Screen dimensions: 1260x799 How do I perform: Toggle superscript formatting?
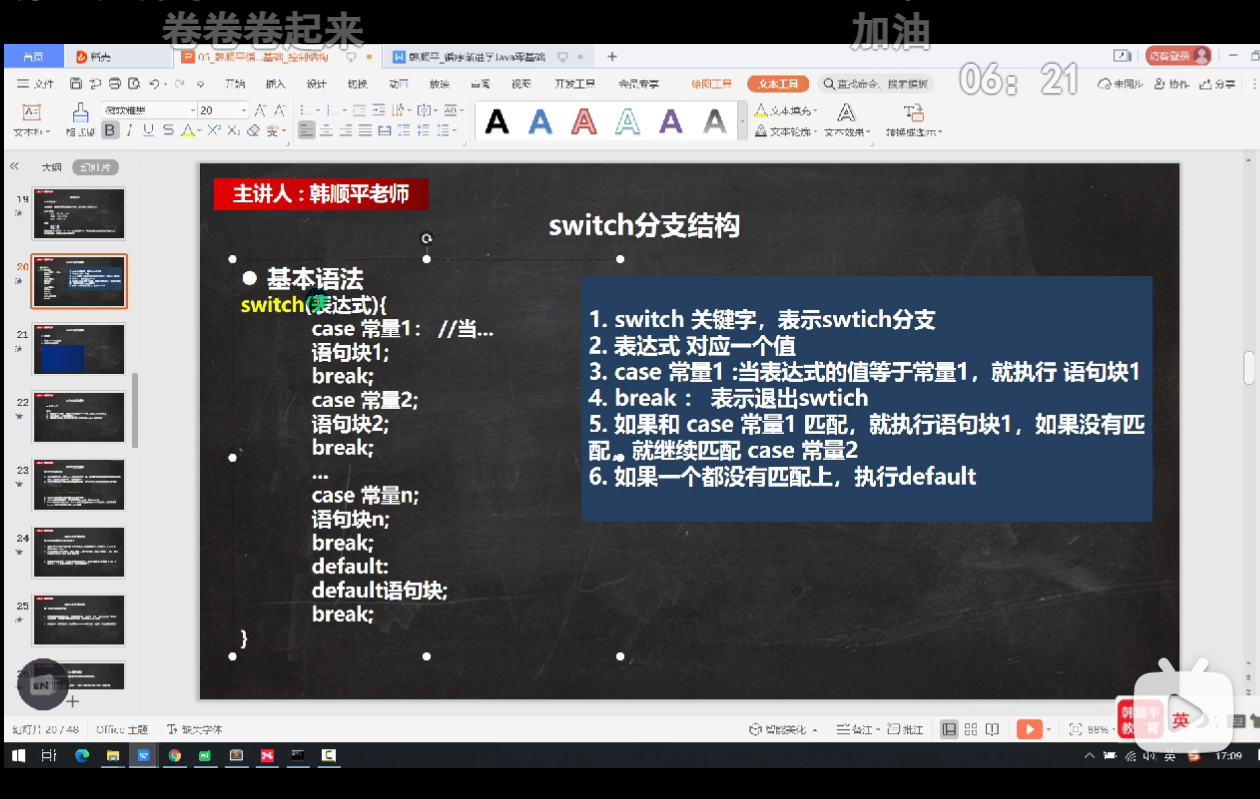coord(214,130)
